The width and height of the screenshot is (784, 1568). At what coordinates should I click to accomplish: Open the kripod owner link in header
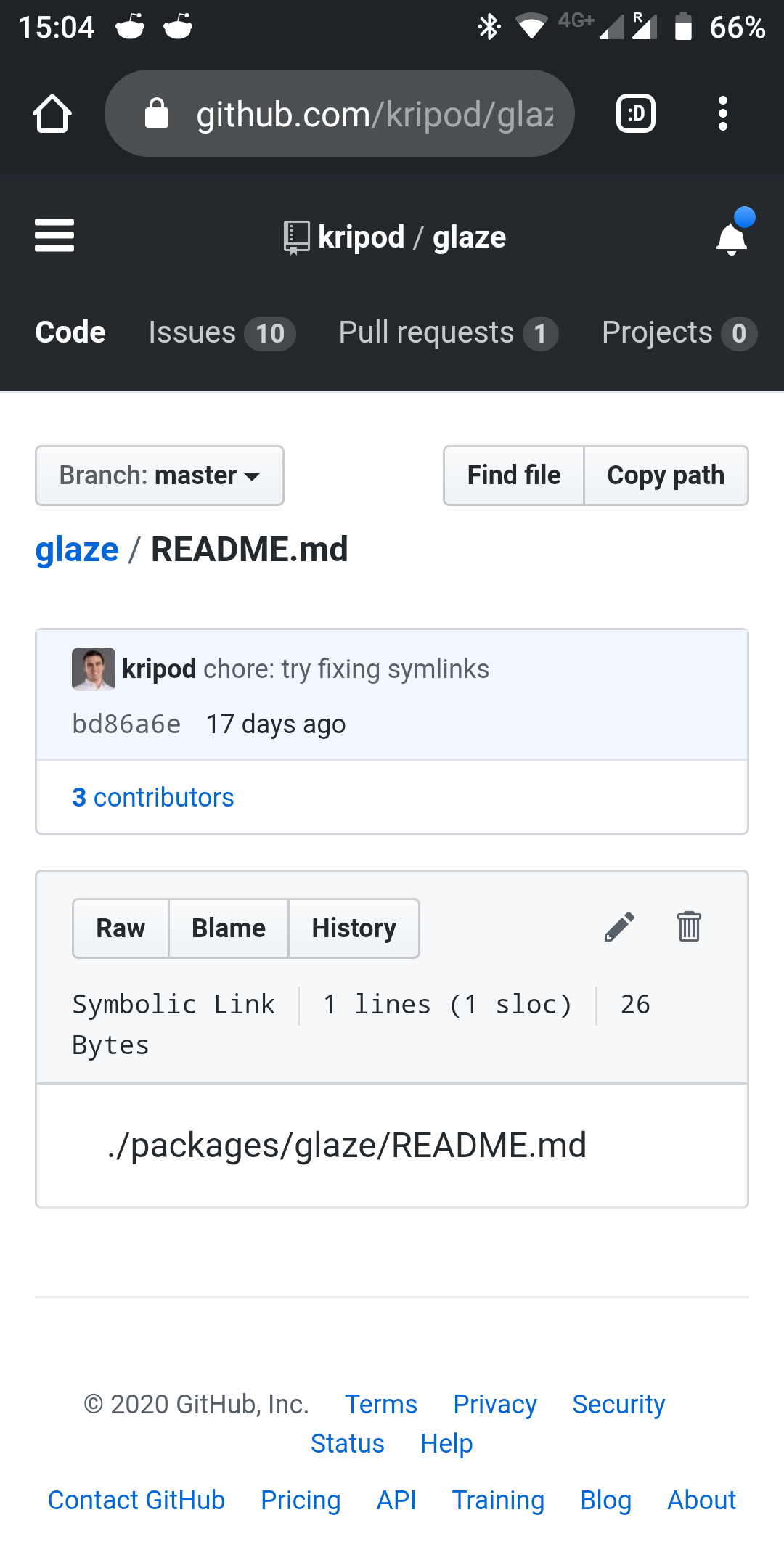pyautogui.click(x=361, y=237)
